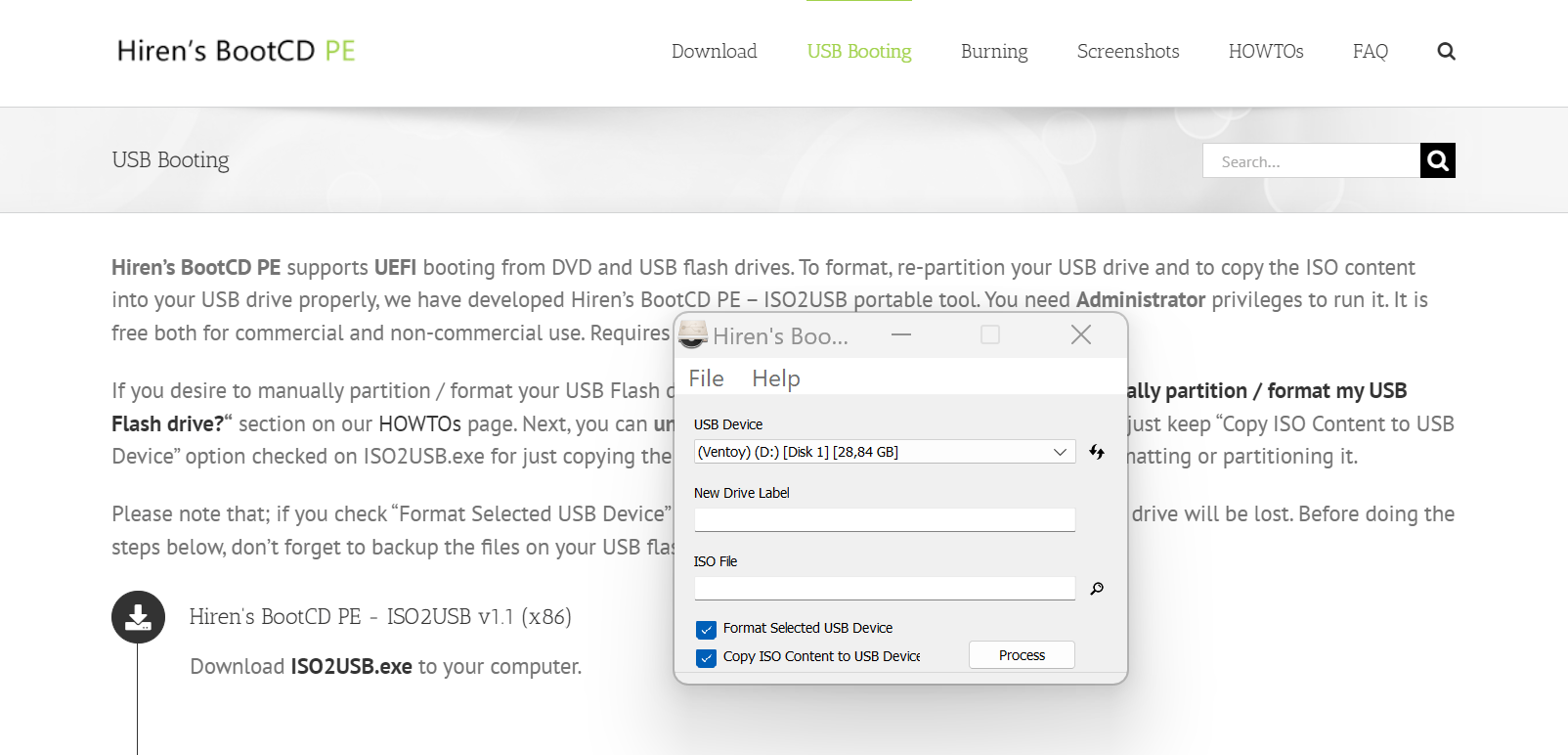Go to the Burning nav item
This screenshot has width=1568, height=755.
pyautogui.click(x=994, y=51)
